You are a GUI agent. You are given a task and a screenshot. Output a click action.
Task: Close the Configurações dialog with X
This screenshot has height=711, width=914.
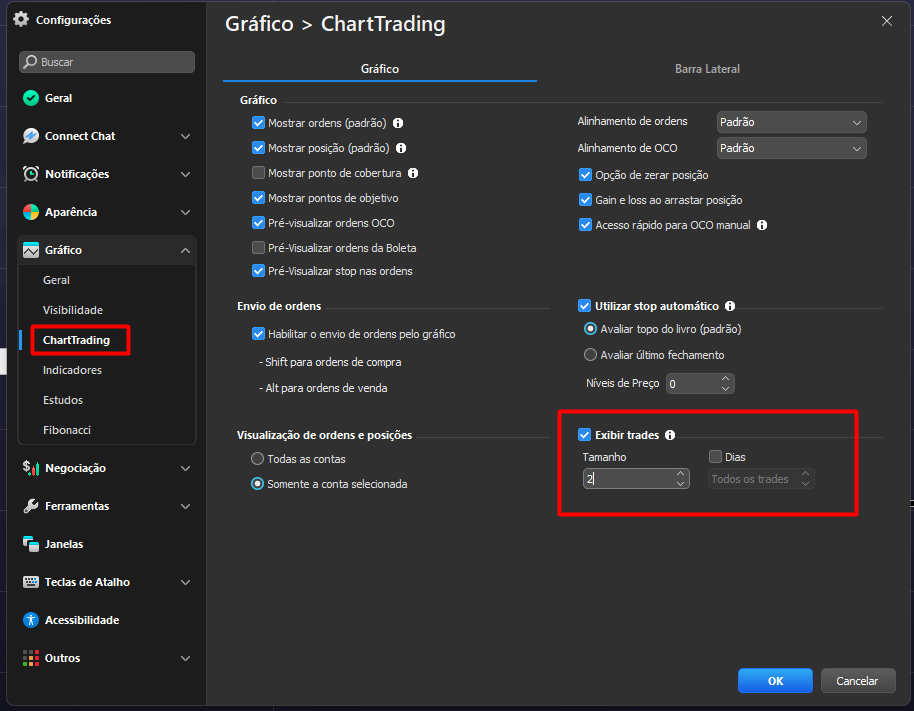point(887,21)
